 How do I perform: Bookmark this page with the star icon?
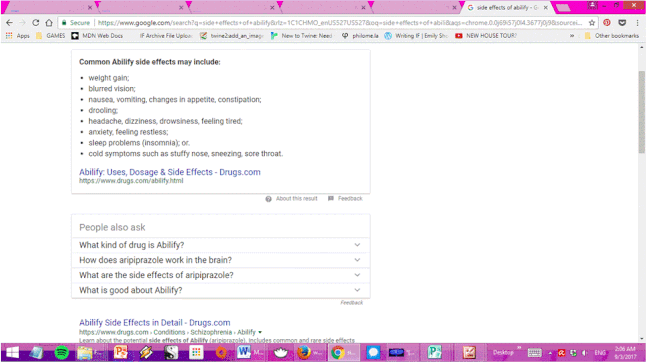click(592, 23)
